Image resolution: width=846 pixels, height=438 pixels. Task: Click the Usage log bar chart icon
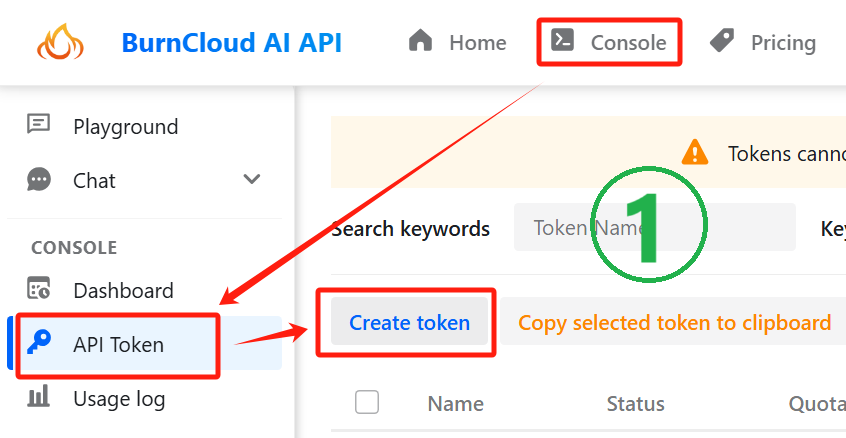click(x=39, y=395)
